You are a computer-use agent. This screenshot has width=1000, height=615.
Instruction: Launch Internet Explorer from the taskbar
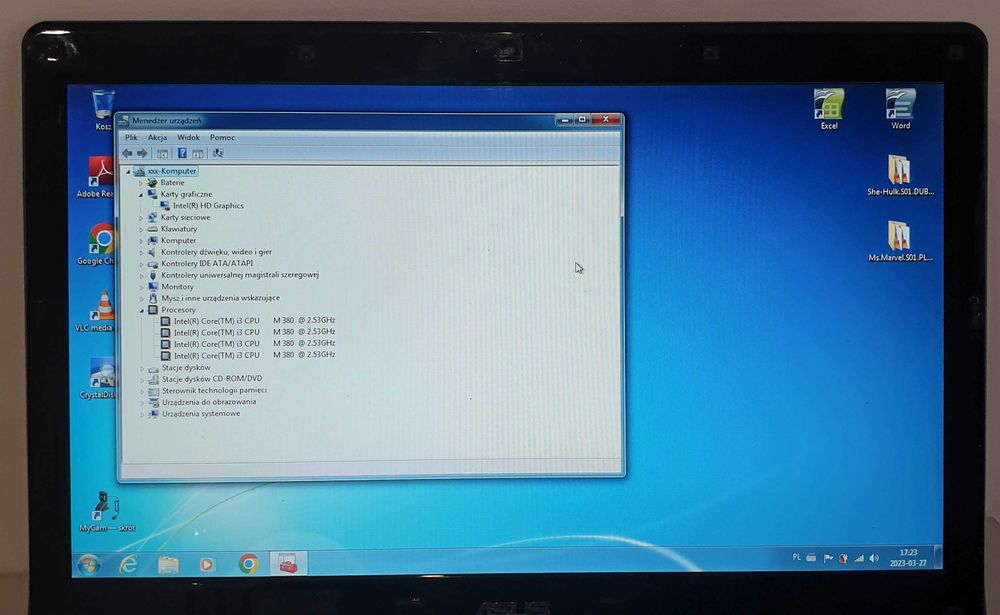129,565
